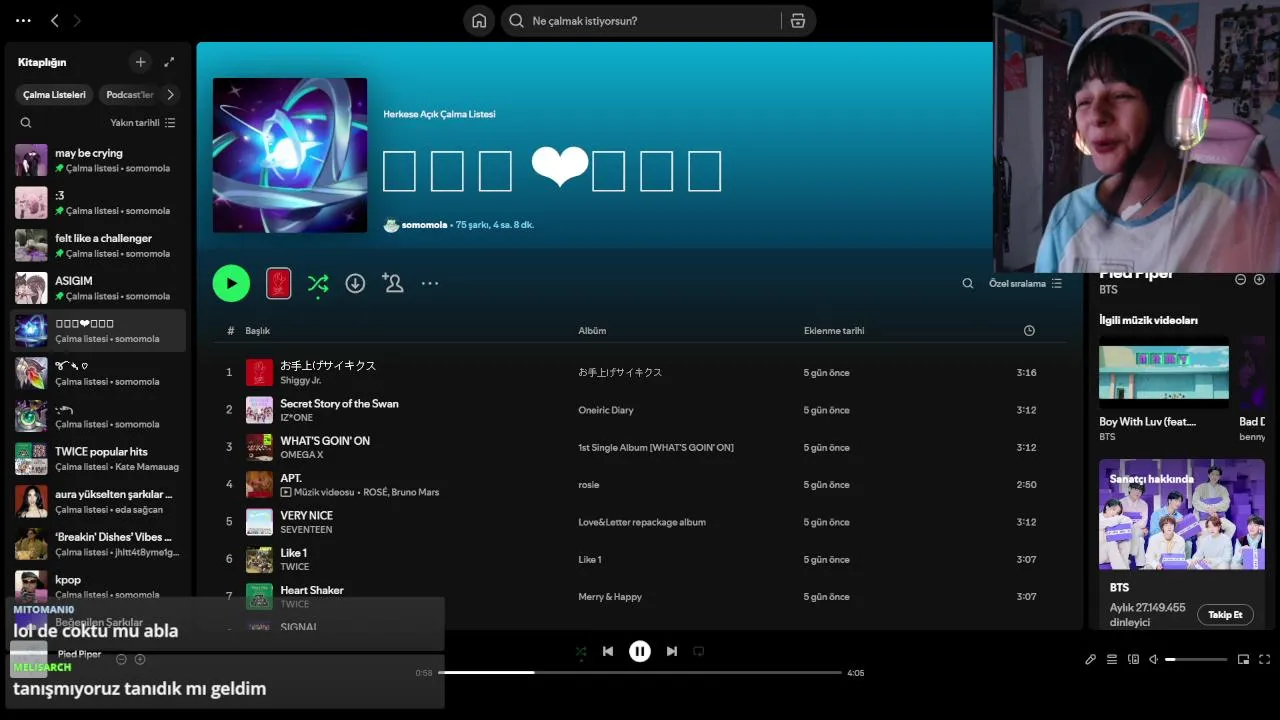Mute the volume speaker icon
This screenshot has height=720, width=1280.
(x=1153, y=659)
